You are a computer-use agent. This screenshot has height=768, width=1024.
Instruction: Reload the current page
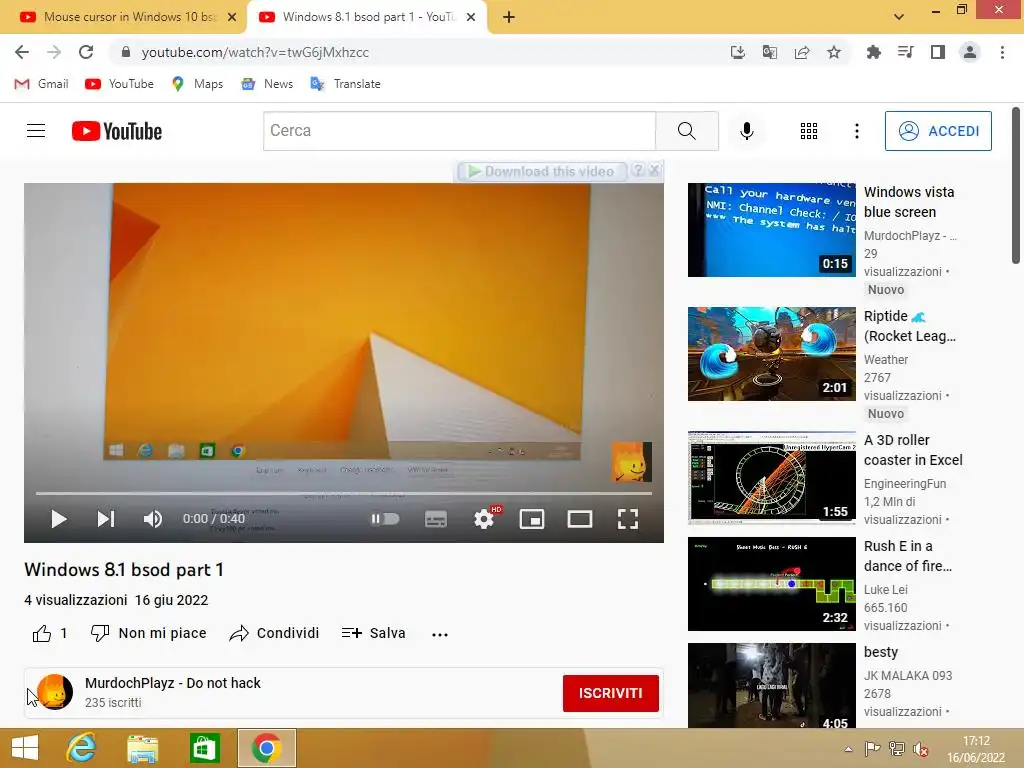(86, 52)
